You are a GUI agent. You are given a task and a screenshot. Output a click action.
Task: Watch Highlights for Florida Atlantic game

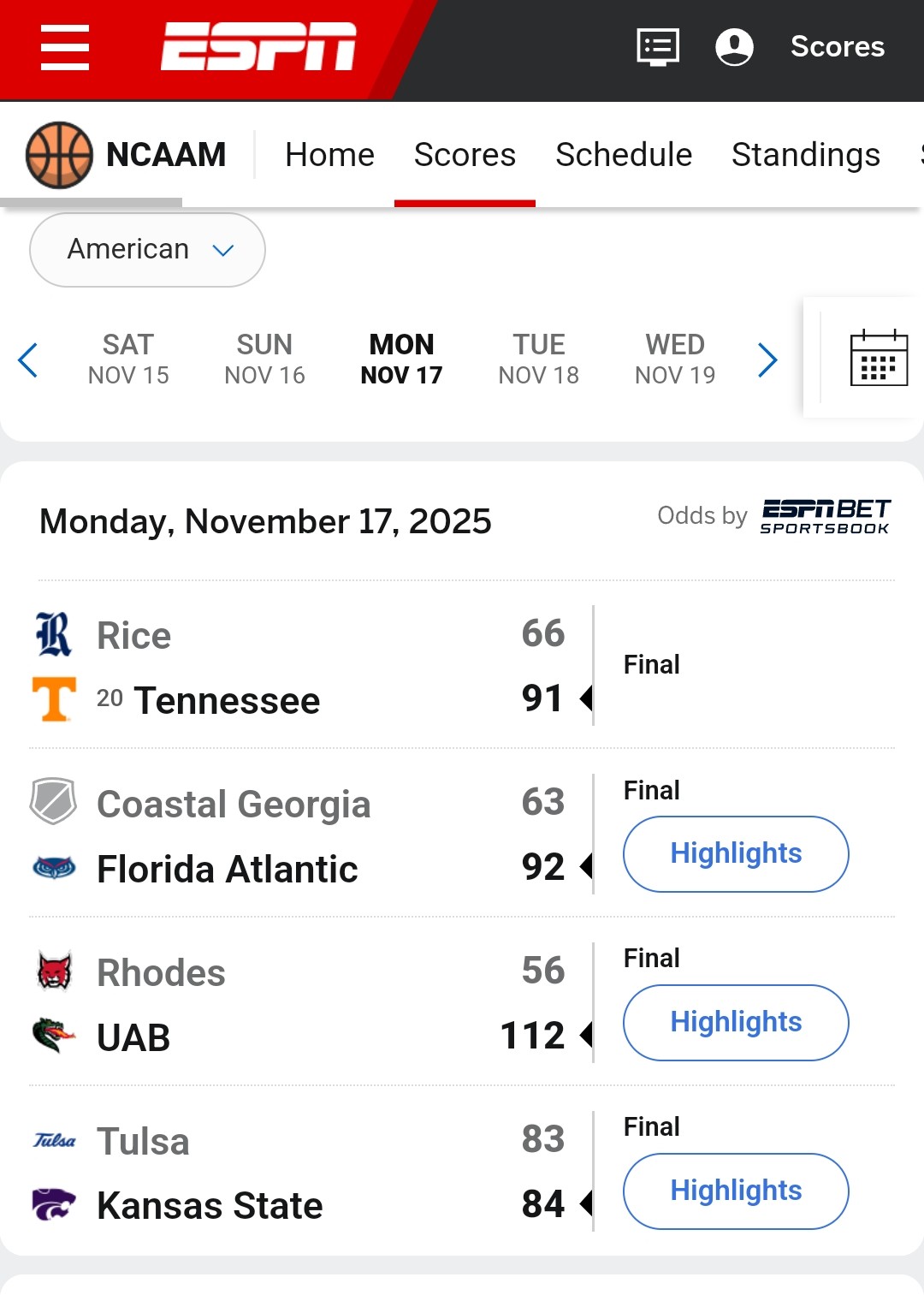click(x=736, y=853)
